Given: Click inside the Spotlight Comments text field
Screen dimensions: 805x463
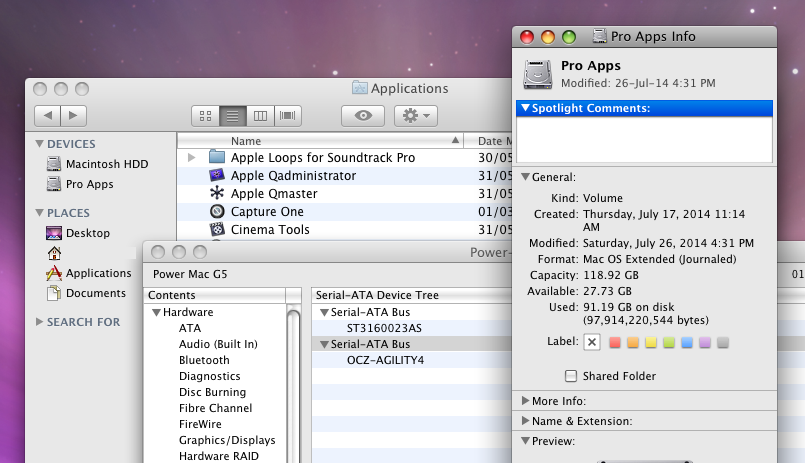Looking at the screenshot, I should (644, 139).
